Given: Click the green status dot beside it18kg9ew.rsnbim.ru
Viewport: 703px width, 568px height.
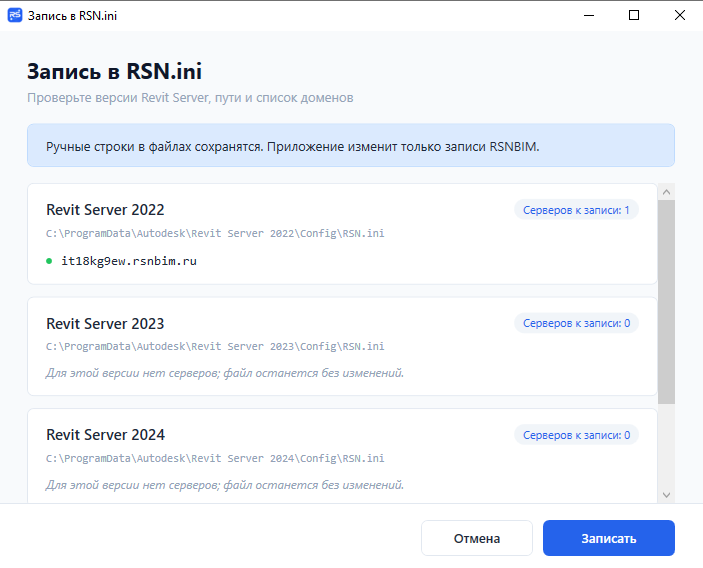Looking at the screenshot, I should [49, 261].
